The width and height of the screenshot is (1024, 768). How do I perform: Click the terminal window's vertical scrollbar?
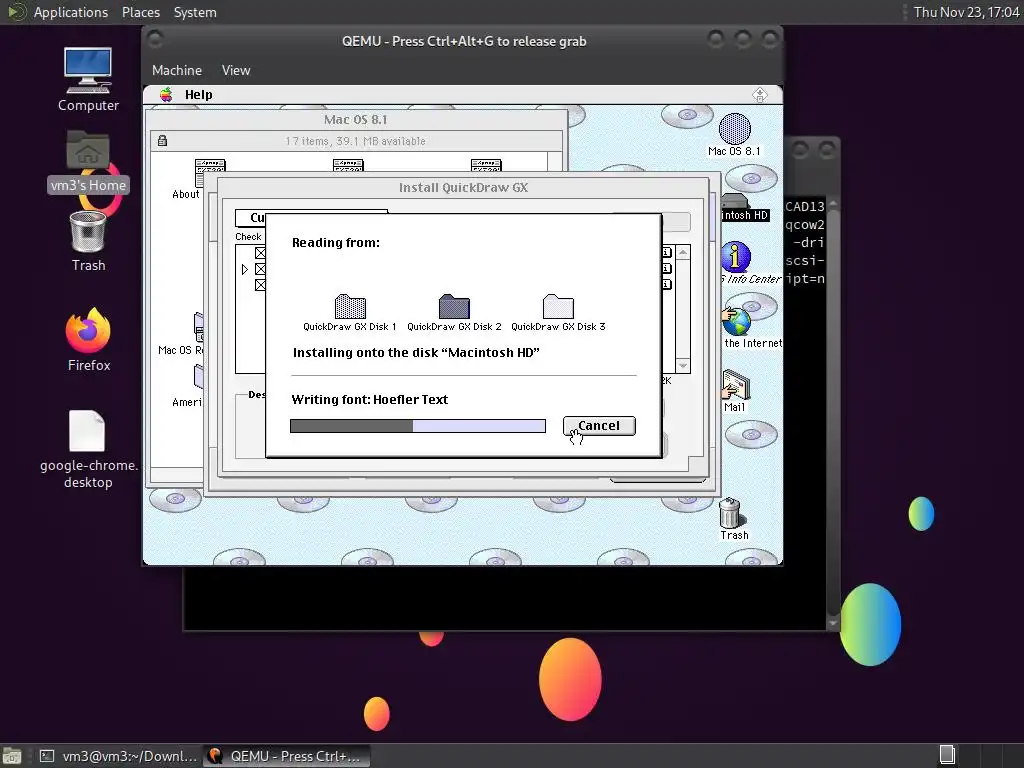pyautogui.click(x=833, y=411)
